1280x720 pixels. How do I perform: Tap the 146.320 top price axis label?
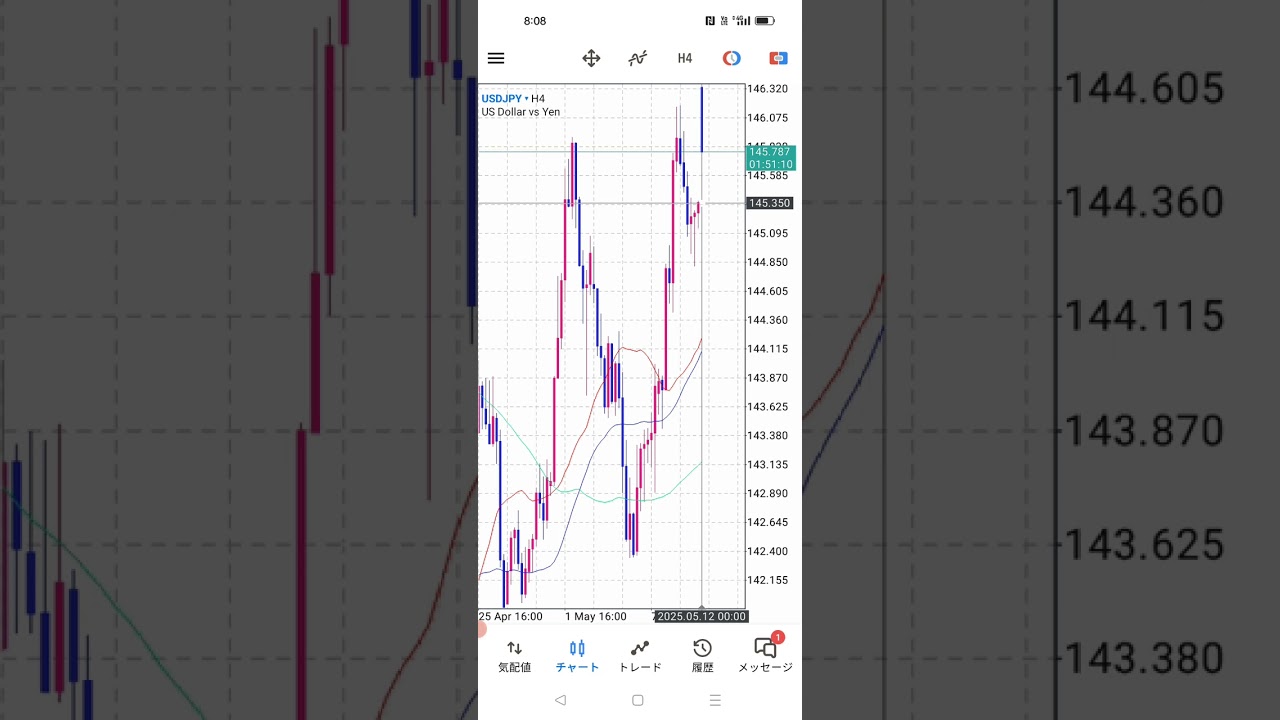pos(767,89)
